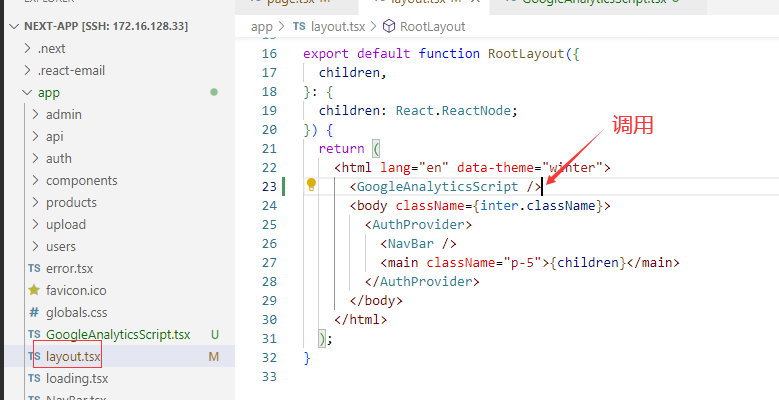
Task: Click the AuthProvider opening tag
Action: pyautogui.click(x=418, y=225)
